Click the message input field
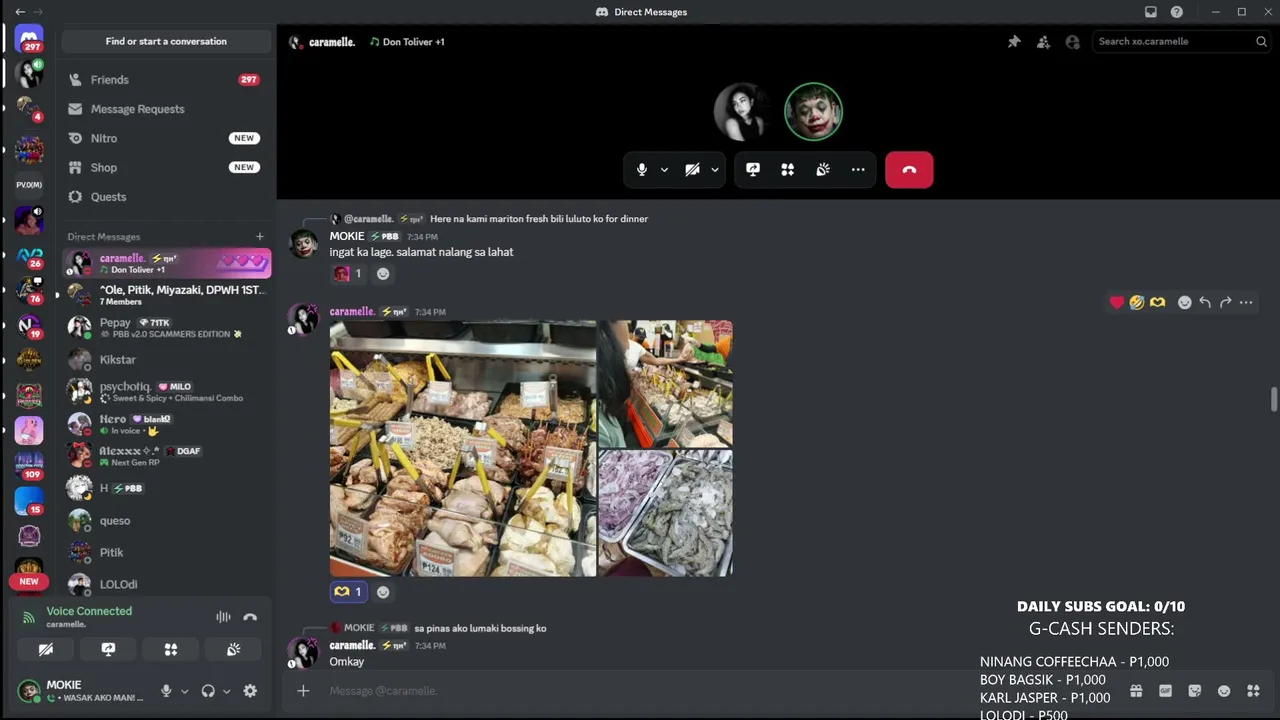 coord(720,691)
